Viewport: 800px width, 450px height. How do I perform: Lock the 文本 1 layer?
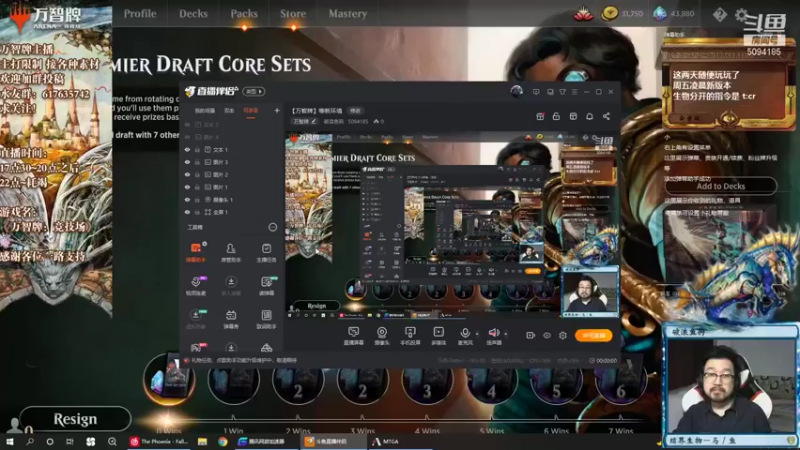197,150
